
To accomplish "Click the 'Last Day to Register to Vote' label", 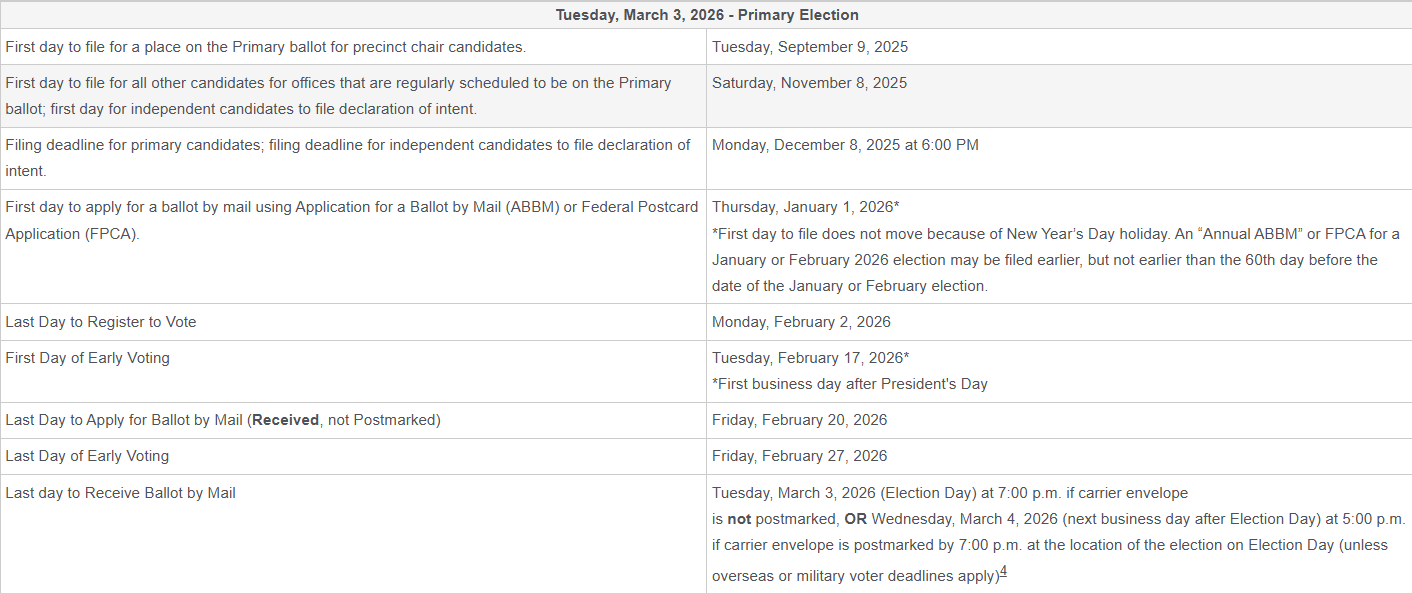I will pos(101,322).
